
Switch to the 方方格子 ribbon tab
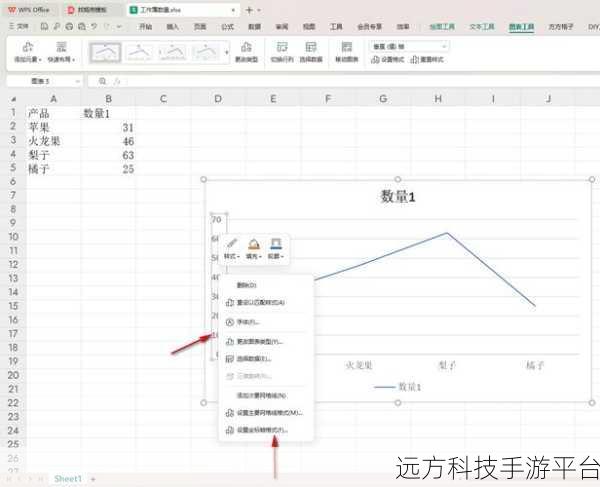click(561, 26)
